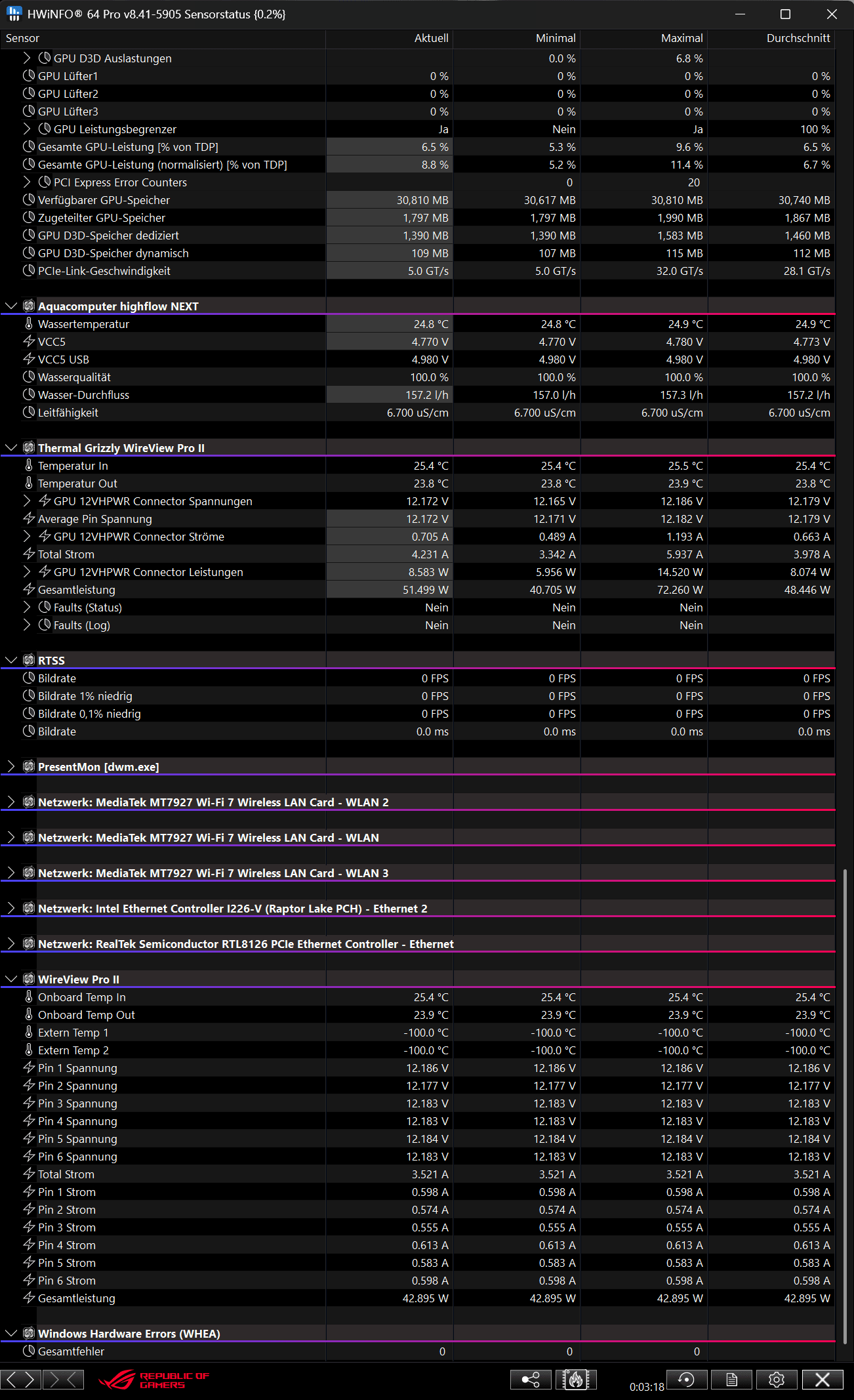The image size is (854, 1400).
Task: Expand MediaTek WLAN 2 network group
Action: [11, 802]
